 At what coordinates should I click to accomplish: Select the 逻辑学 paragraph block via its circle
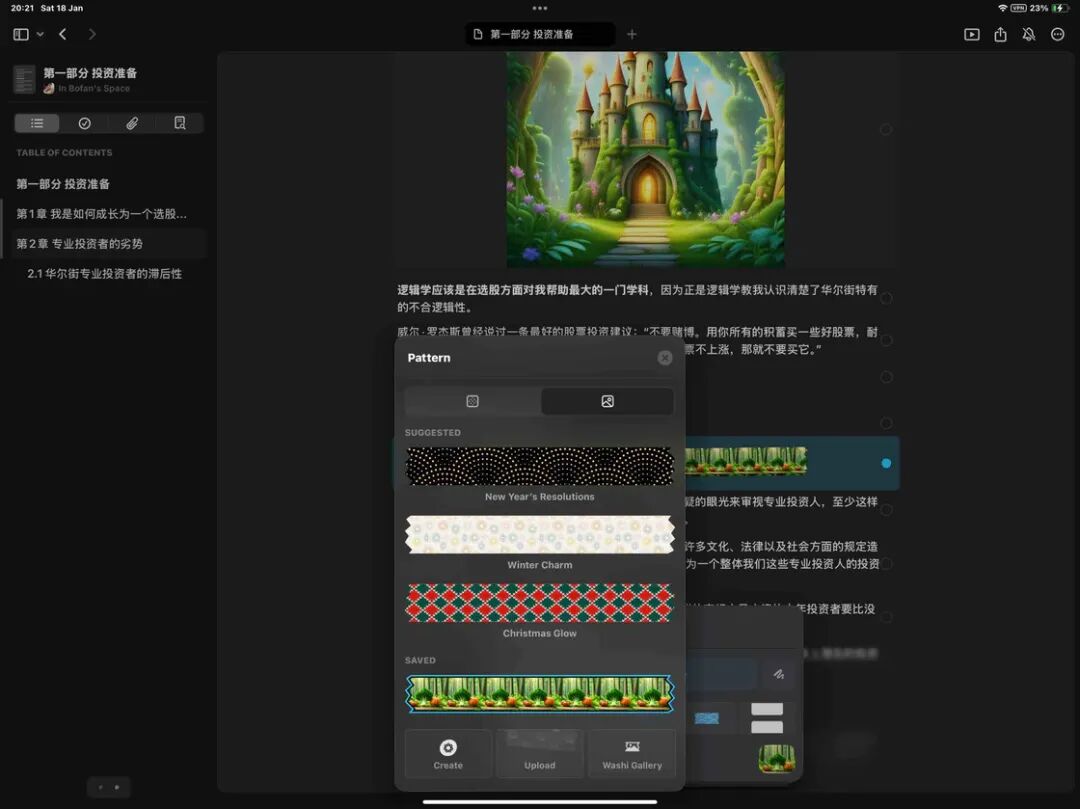coord(886,298)
